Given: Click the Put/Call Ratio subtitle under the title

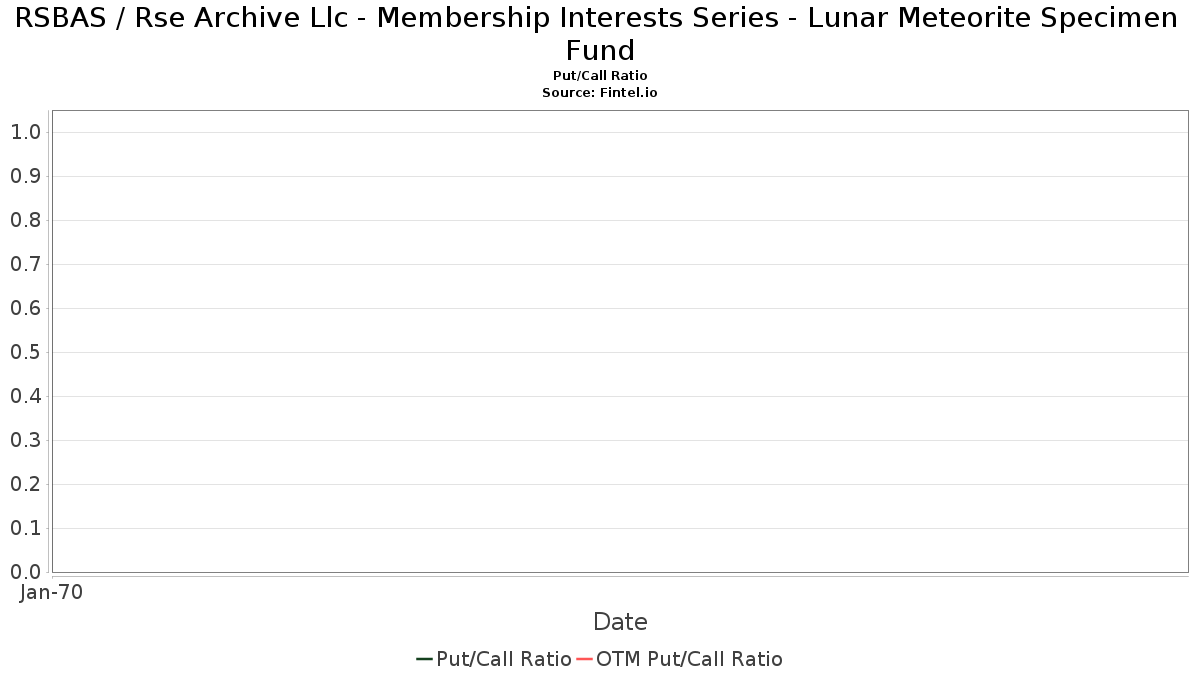Looking at the screenshot, I should (x=600, y=76).
